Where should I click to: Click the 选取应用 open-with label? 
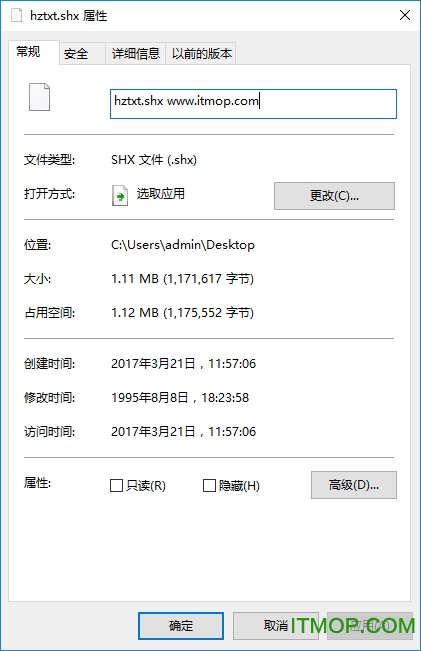[x=161, y=194]
